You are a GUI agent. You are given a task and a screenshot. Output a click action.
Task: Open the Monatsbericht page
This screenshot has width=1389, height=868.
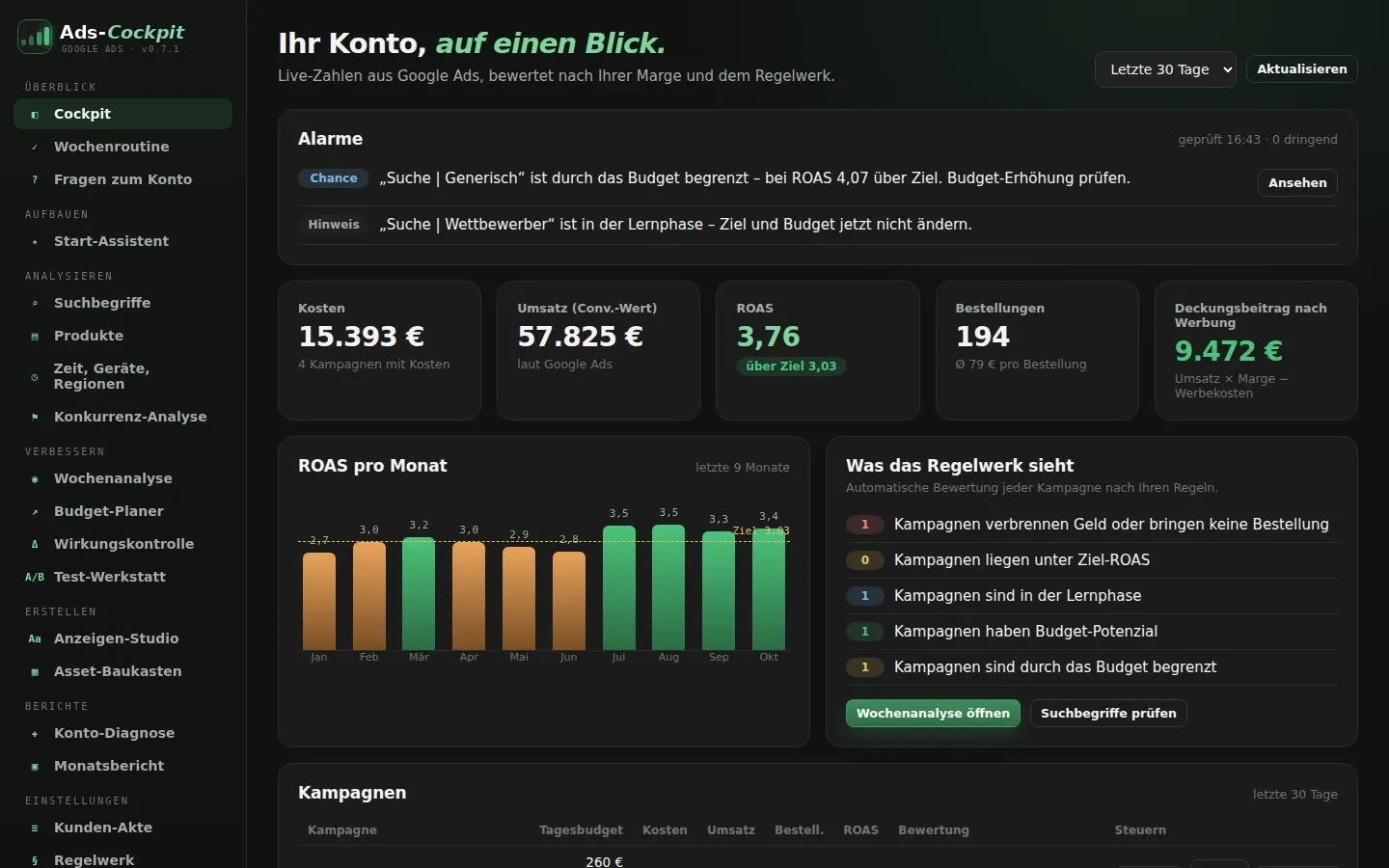pyautogui.click(x=123, y=766)
